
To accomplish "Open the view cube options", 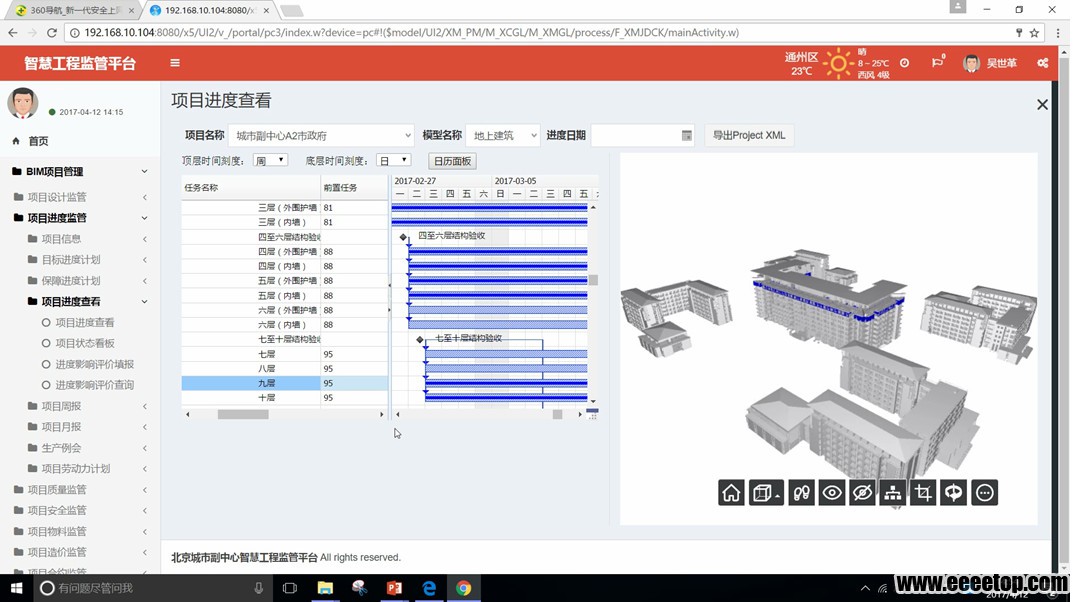I will pos(765,493).
